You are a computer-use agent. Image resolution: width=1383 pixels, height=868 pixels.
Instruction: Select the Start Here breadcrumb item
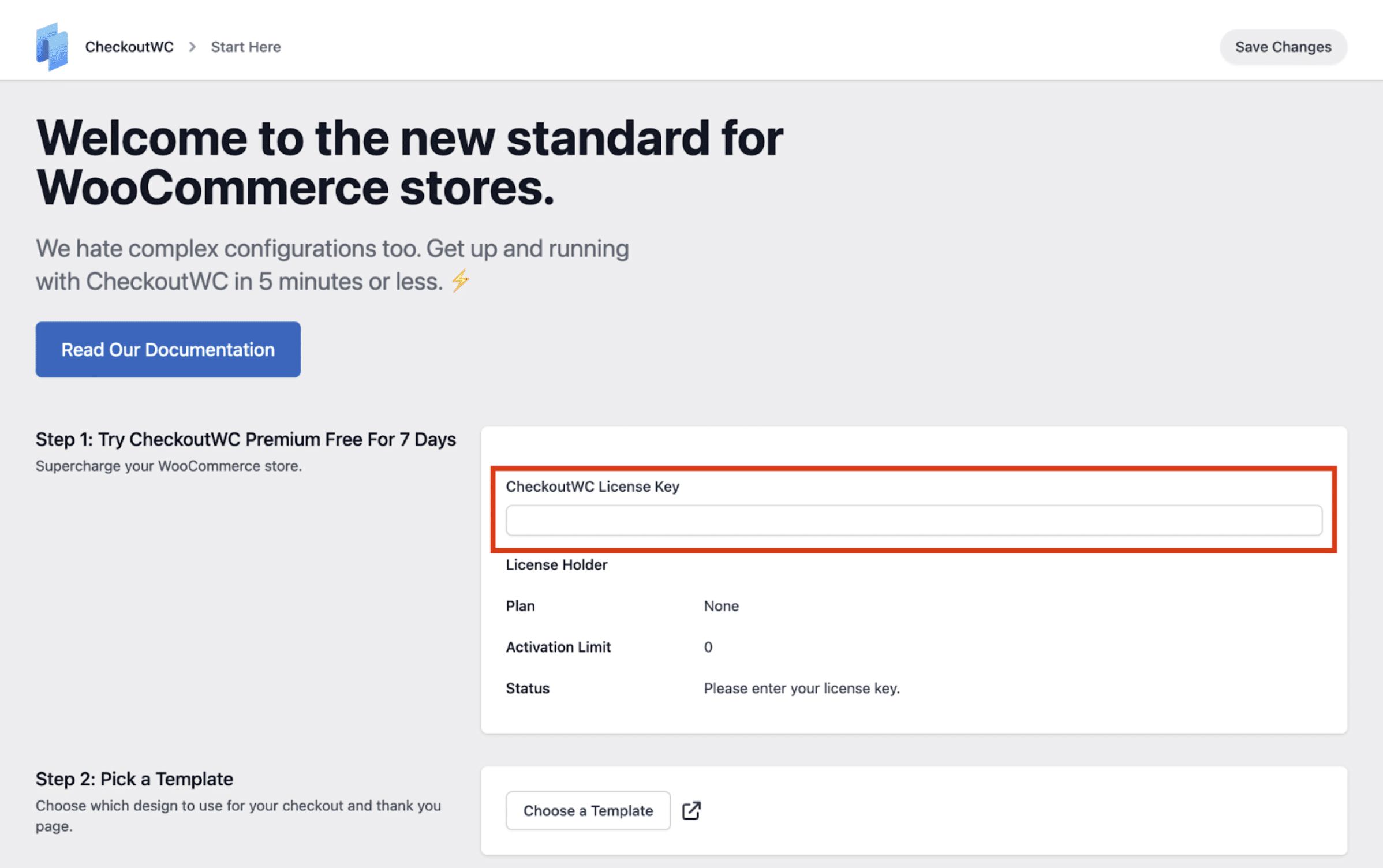(x=246, y=47)
